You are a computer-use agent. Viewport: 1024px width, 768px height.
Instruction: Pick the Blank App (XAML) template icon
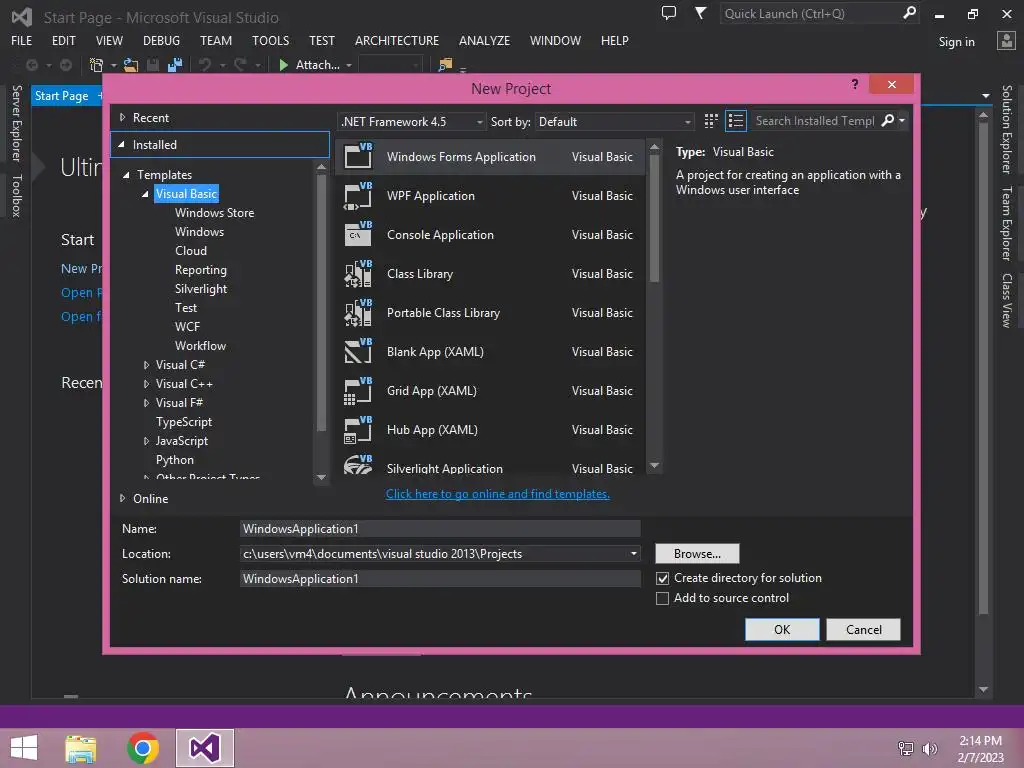click(358, 351)
